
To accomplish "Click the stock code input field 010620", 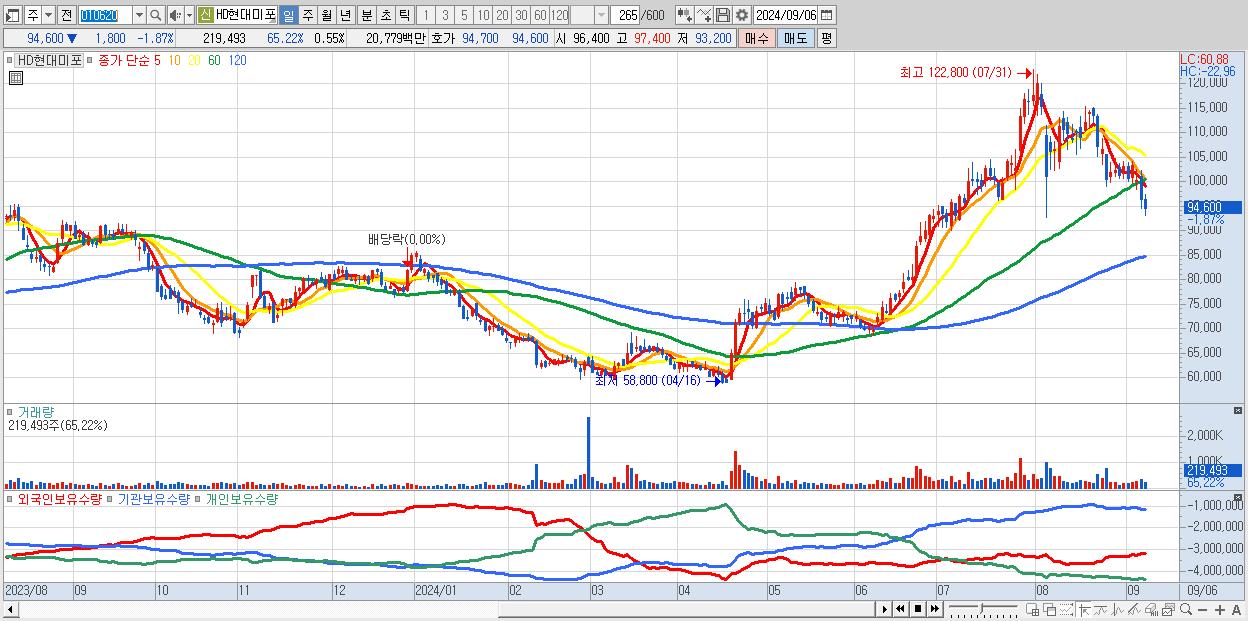I will point(105,15).
